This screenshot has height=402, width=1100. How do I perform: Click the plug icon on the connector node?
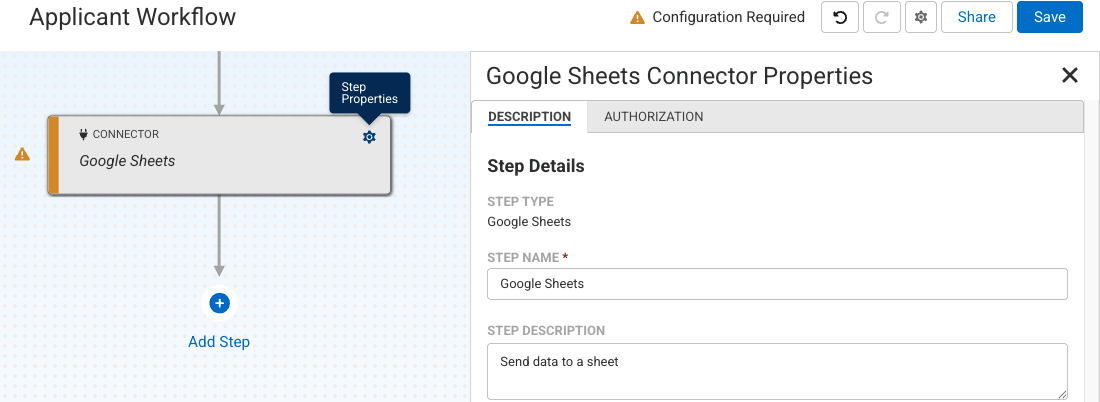tap(84, 134)
